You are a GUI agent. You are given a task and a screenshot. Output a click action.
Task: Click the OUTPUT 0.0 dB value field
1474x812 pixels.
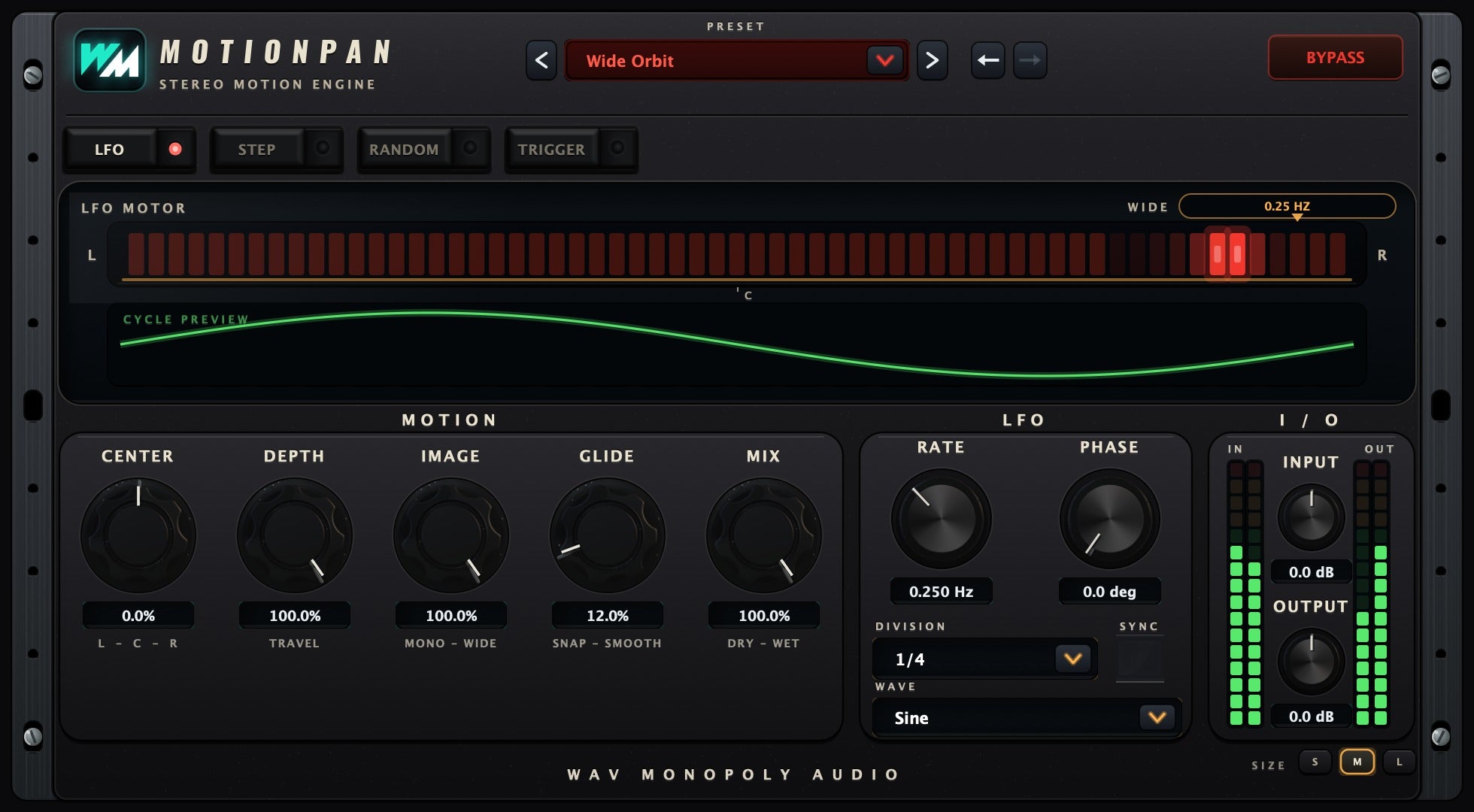1312,717
